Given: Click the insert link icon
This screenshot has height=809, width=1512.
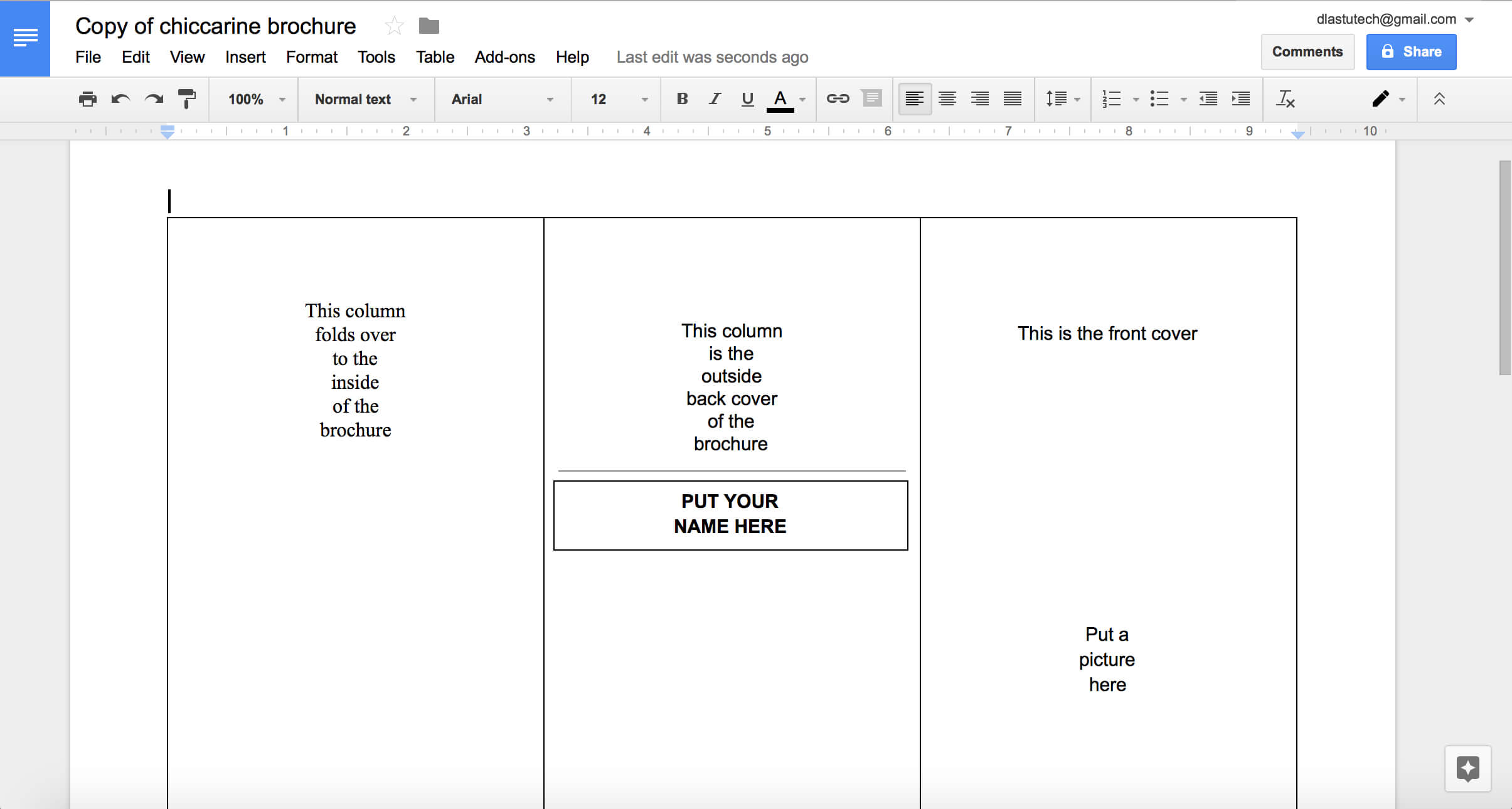Looking at the screenshot, I should [837, 98].
